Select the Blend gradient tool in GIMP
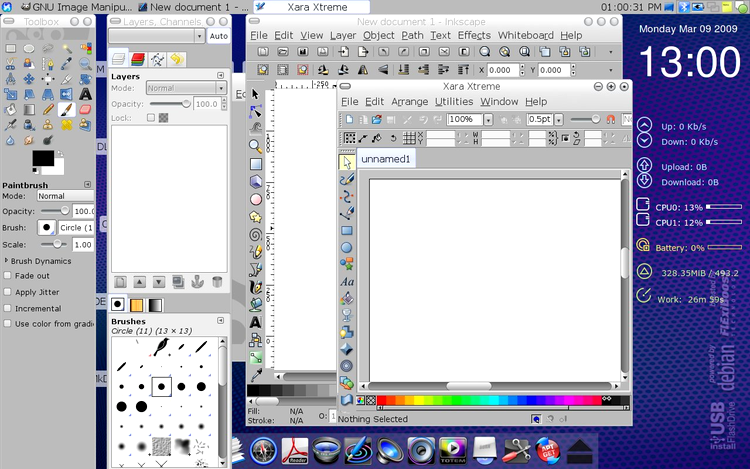 pos(29,109)
